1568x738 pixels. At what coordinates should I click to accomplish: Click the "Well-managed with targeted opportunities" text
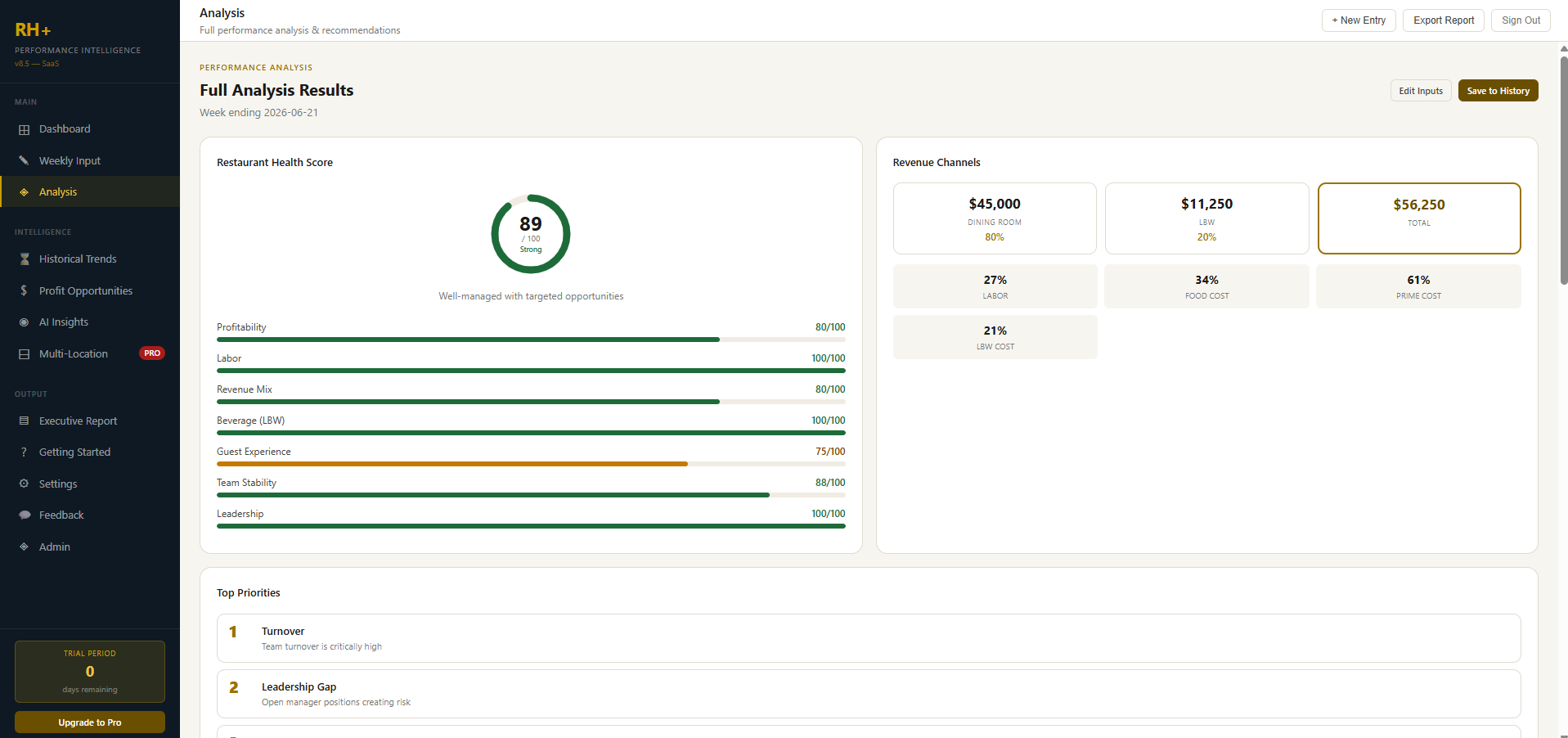pyautogui.click(x=531, y=296)
